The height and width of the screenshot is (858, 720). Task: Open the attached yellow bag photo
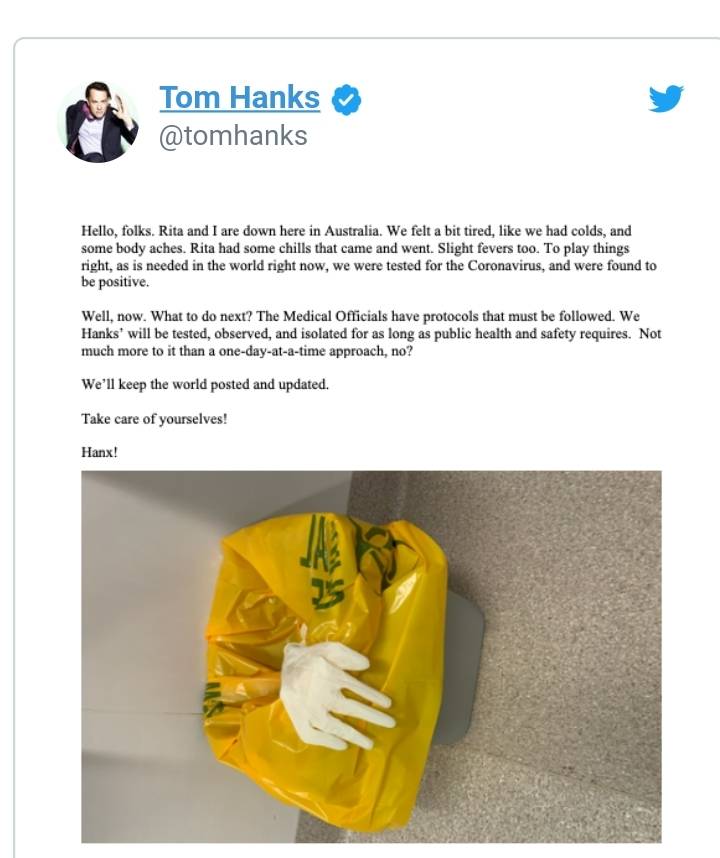coord(371,656)
